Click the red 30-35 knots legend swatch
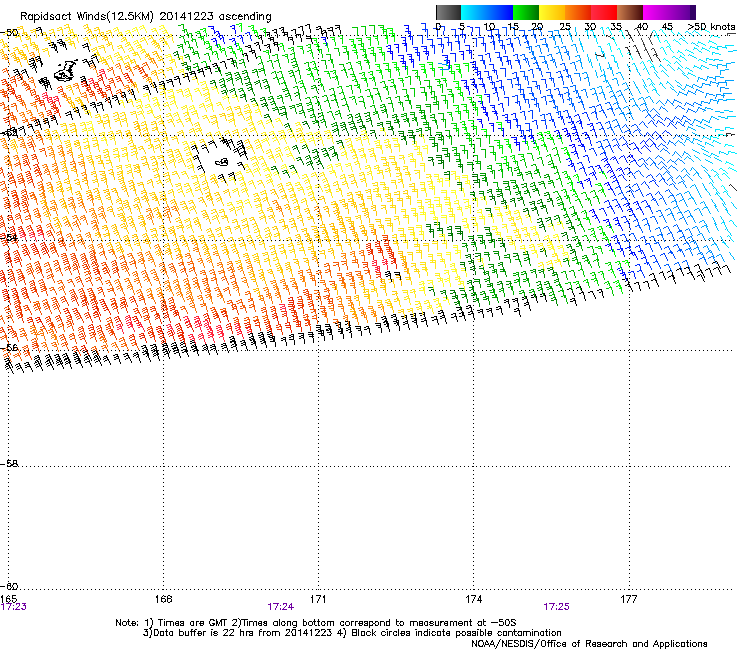The height and width of the screenshot is (650, 740). pos(604,12)
